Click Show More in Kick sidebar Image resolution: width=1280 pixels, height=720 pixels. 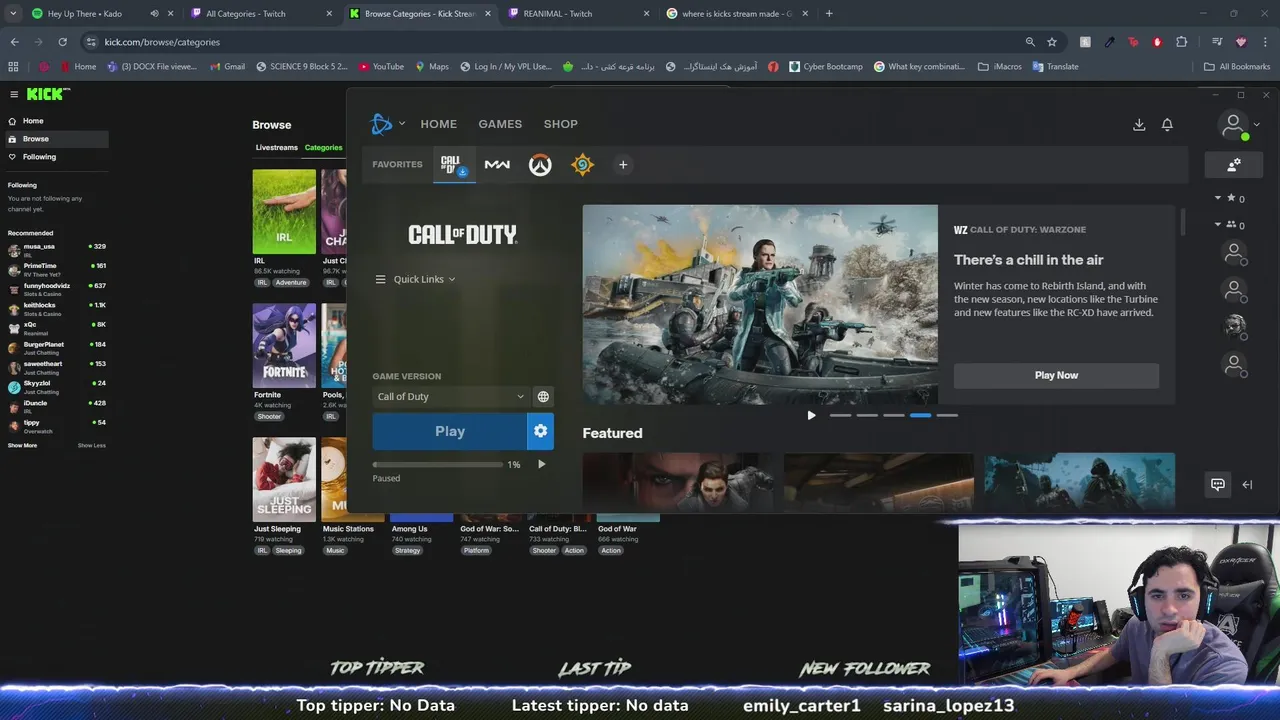coord(22,445)
